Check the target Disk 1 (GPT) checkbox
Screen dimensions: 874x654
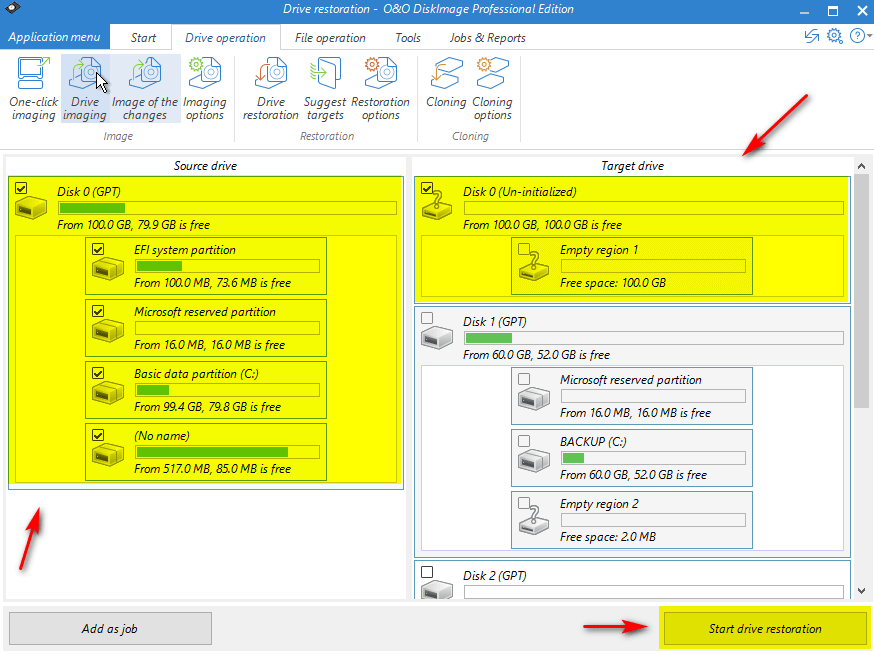428,319
